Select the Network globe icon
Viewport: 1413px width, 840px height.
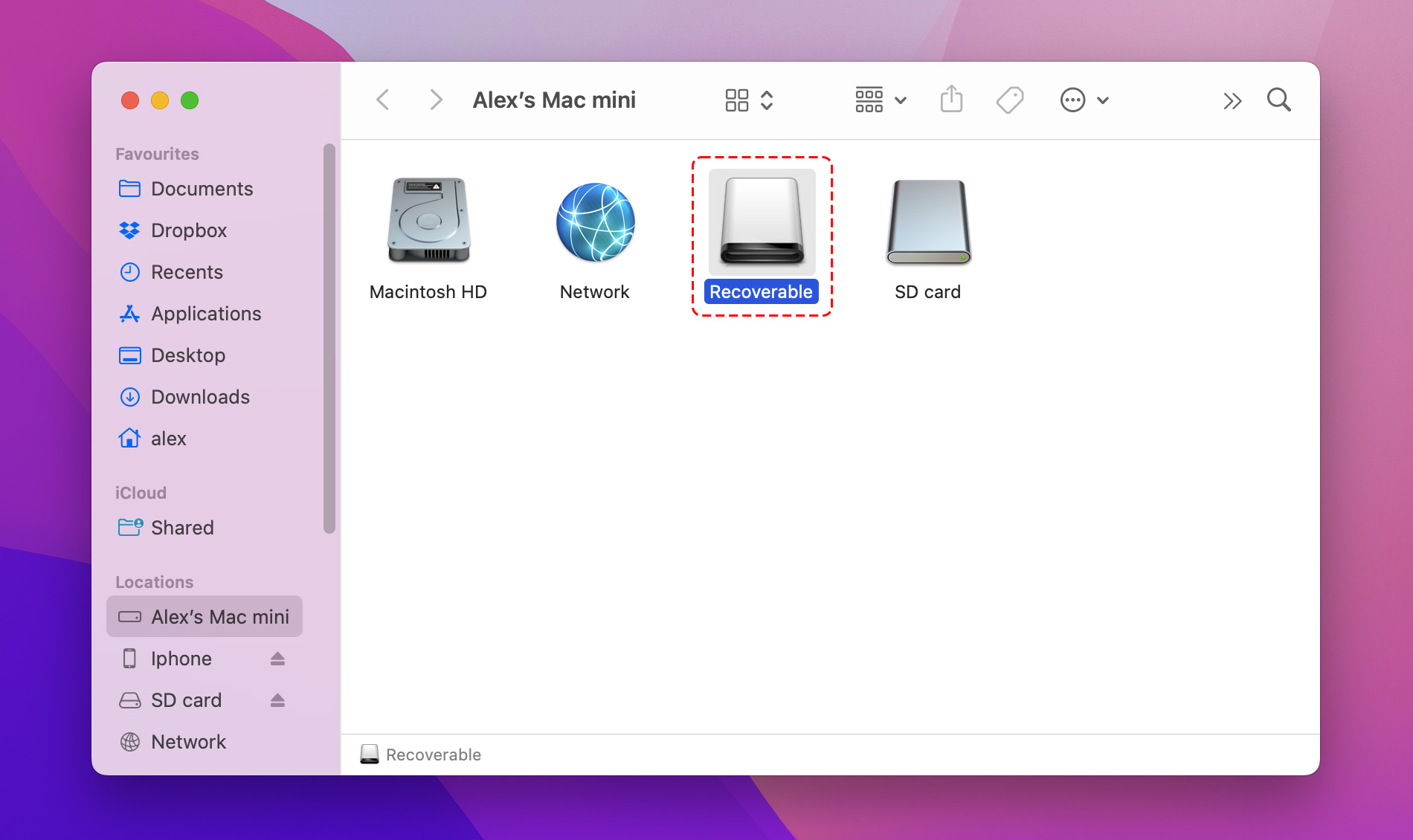click(x=595, y=222)
